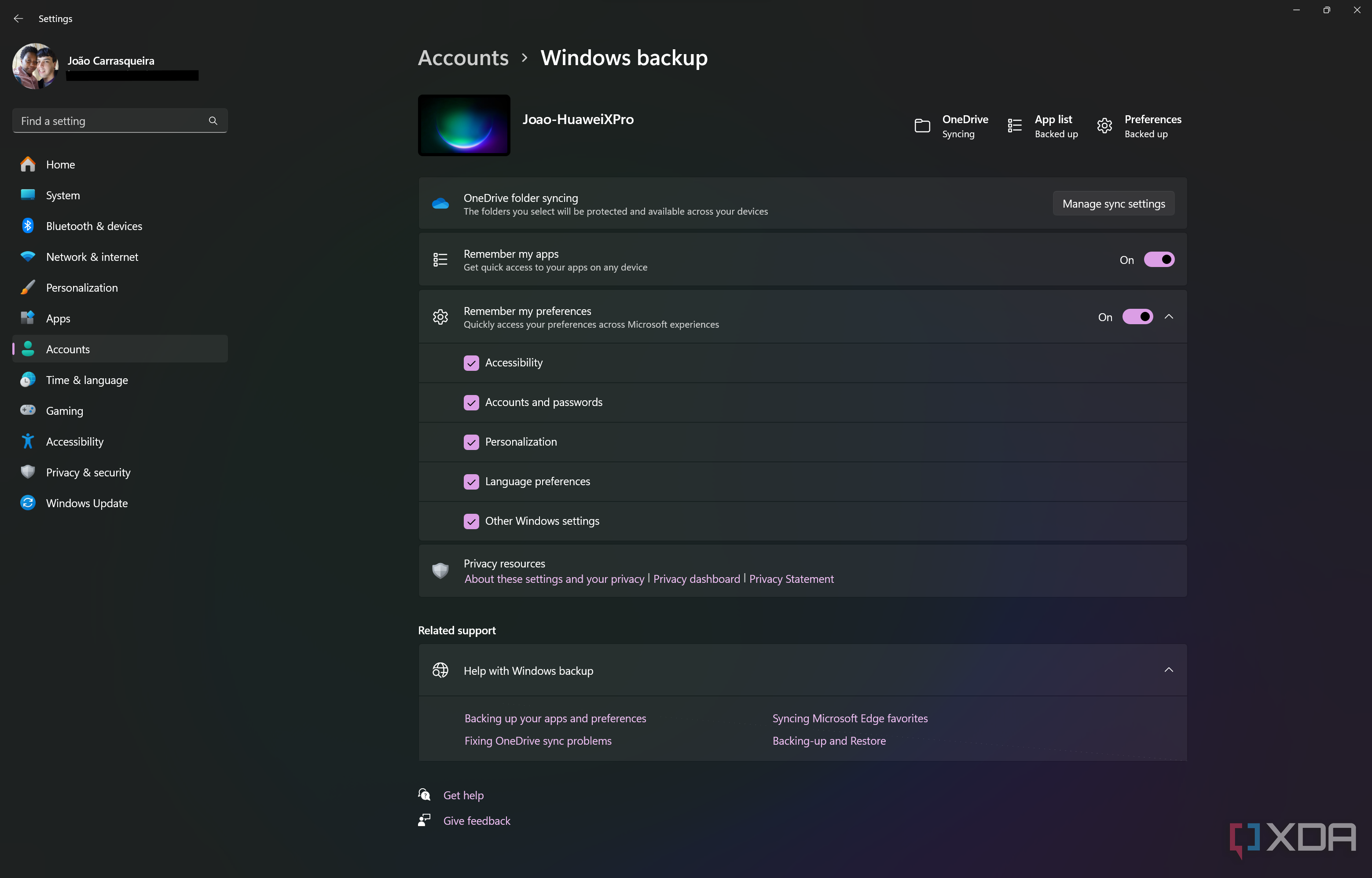
Task: Click the OneDrive cloud icon in folder syncing row
Action: click(440, 204)
